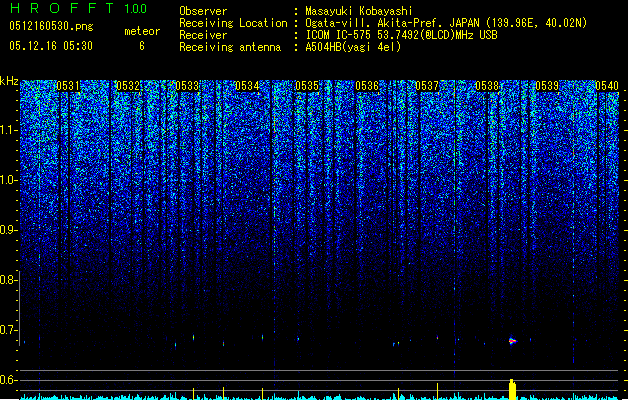Click the time marker 0537
This screenshot has height=400, width=629.
click(427, 86)
